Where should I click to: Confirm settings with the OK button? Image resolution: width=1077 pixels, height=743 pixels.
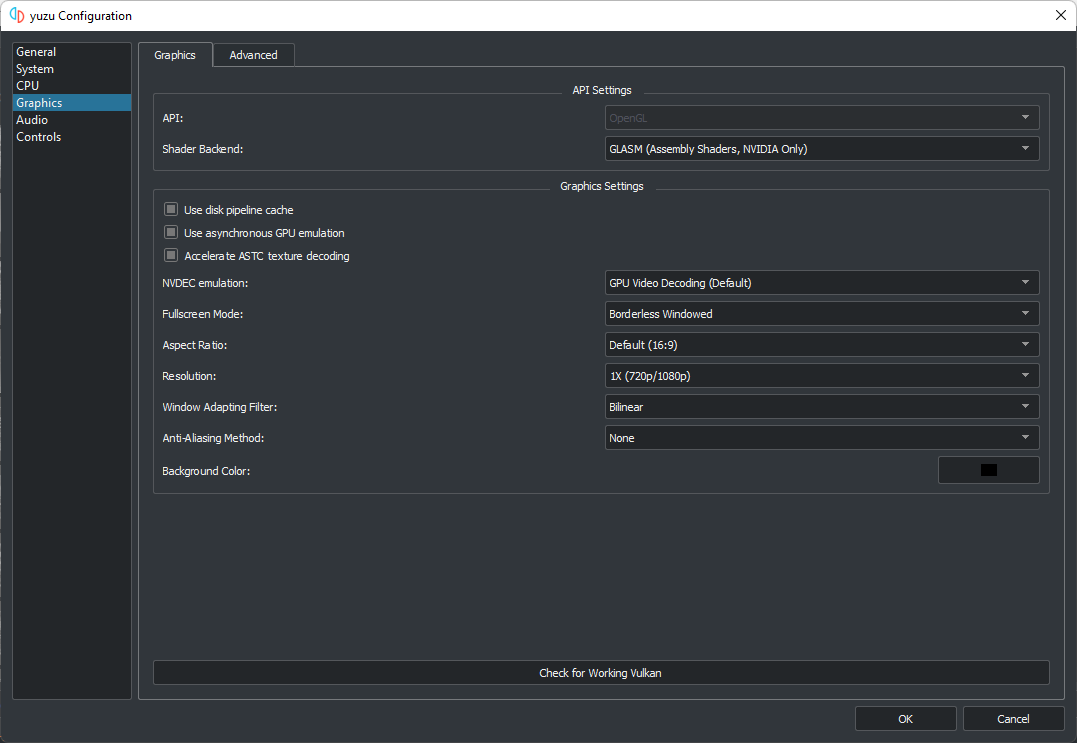(x=905, y=719)
